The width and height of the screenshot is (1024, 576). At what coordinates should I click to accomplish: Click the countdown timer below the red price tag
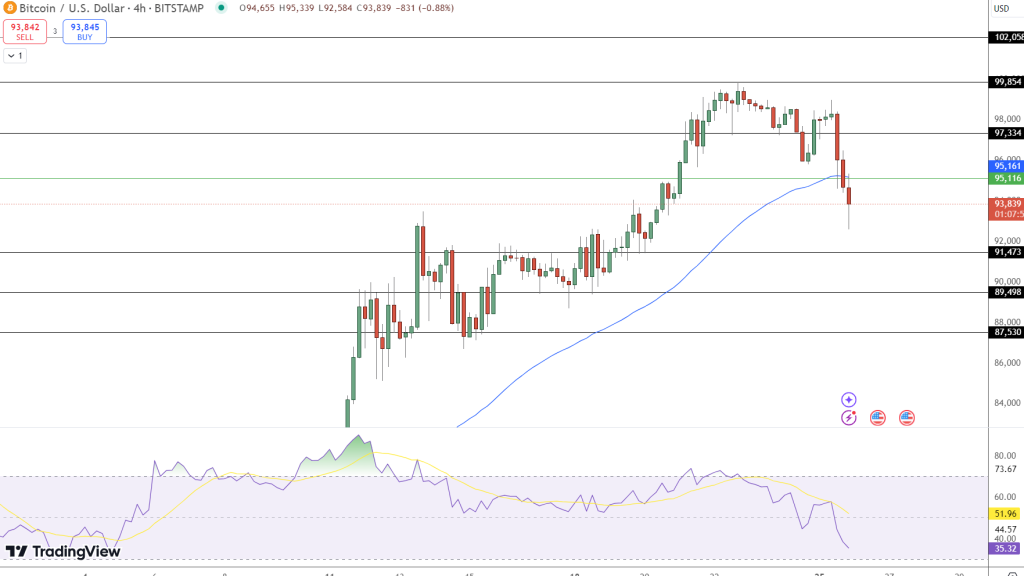click(x=1000, y=213)
